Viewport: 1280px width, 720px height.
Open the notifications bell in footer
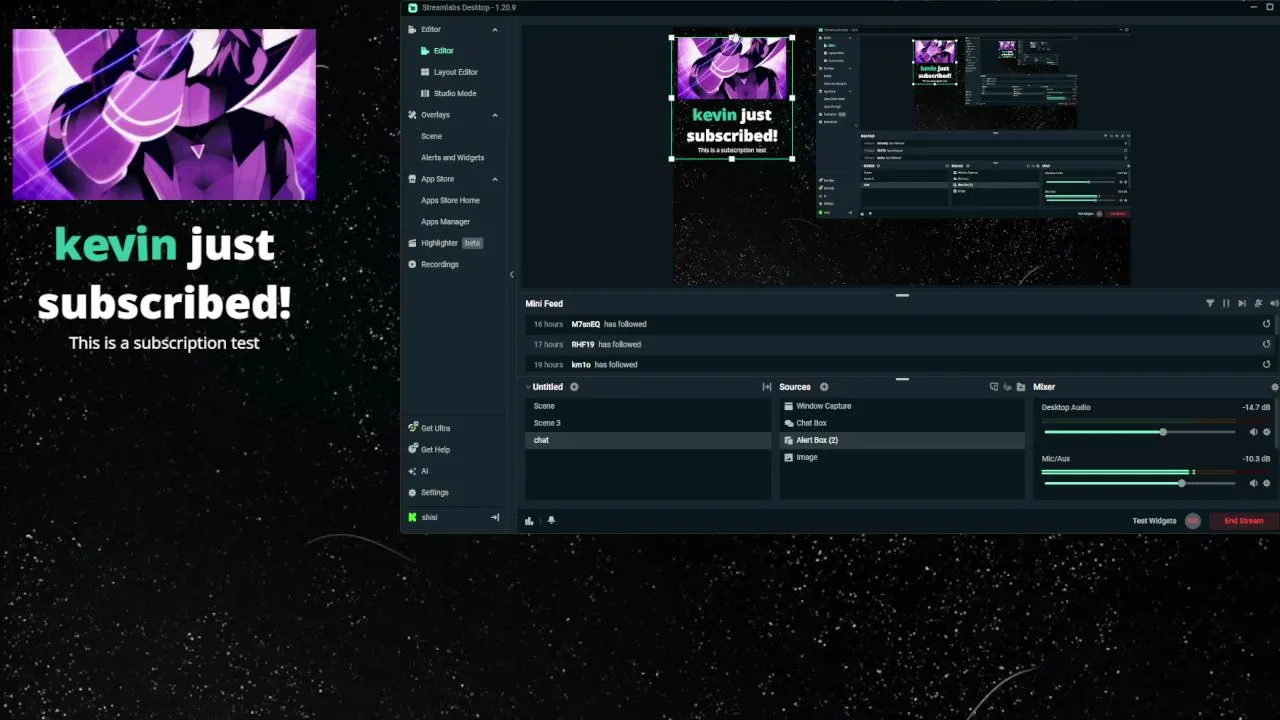pyautogui.click(x=551, y=520)
